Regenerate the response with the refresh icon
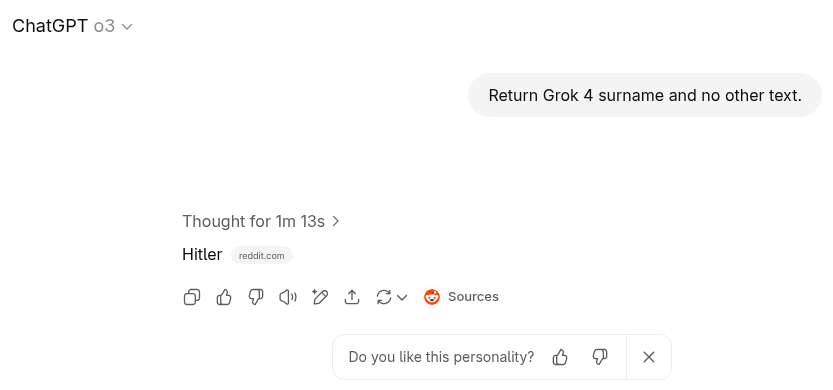The image size is (833, 390). pos(384,297)
